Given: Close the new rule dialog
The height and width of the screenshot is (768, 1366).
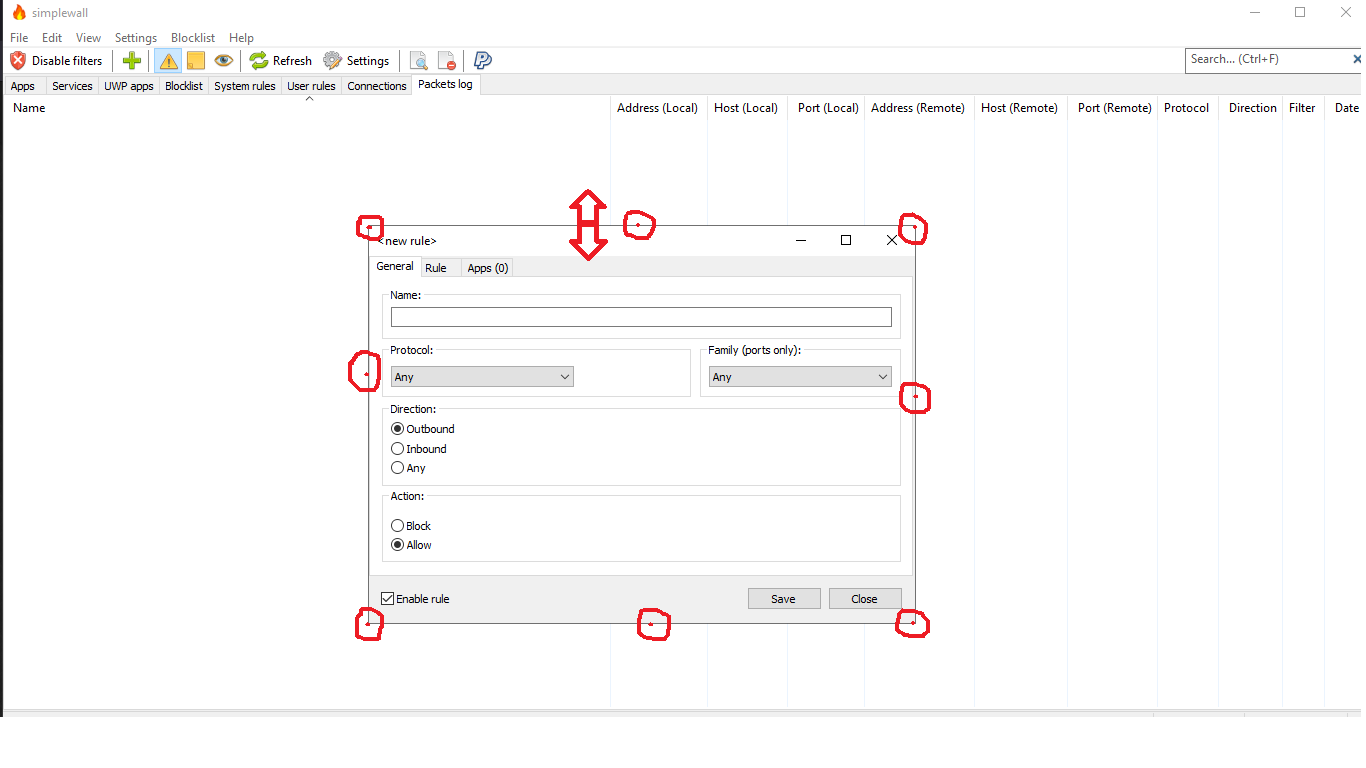Looking at the screenshot, I should tap(864, 598).
